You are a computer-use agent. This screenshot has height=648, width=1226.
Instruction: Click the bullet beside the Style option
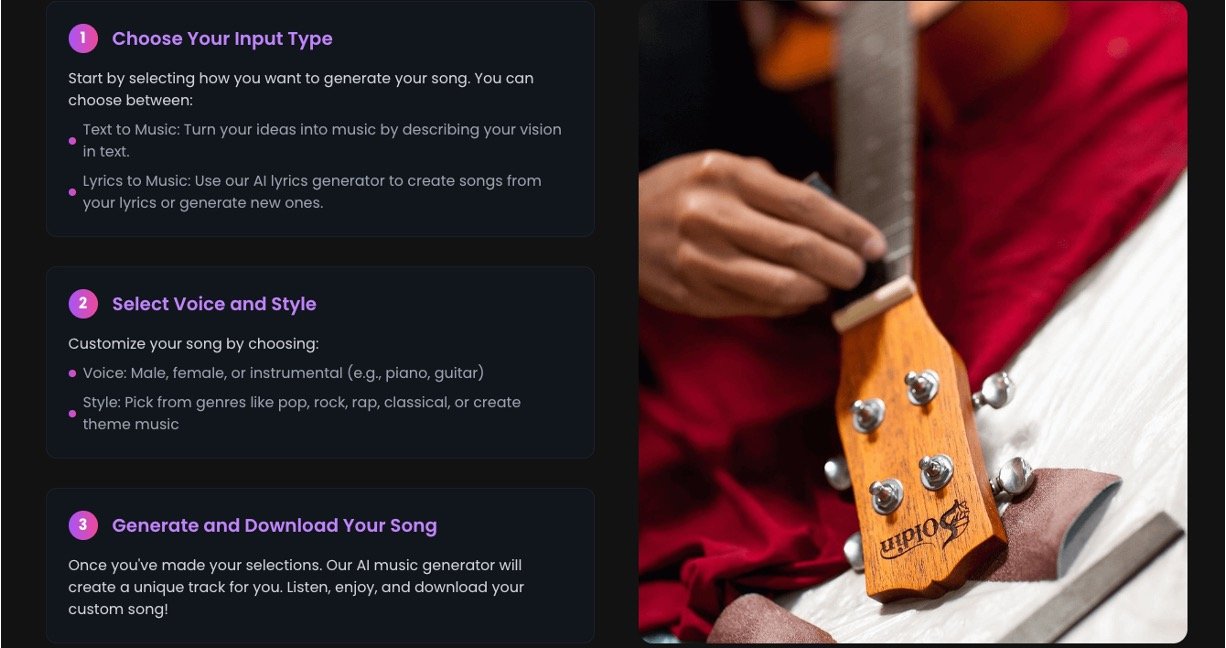tap(72, 413)
